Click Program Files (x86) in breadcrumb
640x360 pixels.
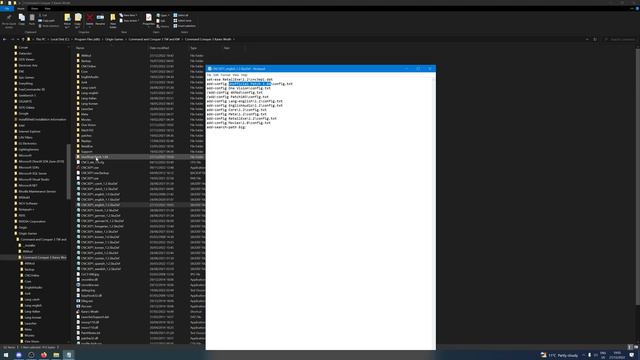pyautogui.click(x=87, y=39)
